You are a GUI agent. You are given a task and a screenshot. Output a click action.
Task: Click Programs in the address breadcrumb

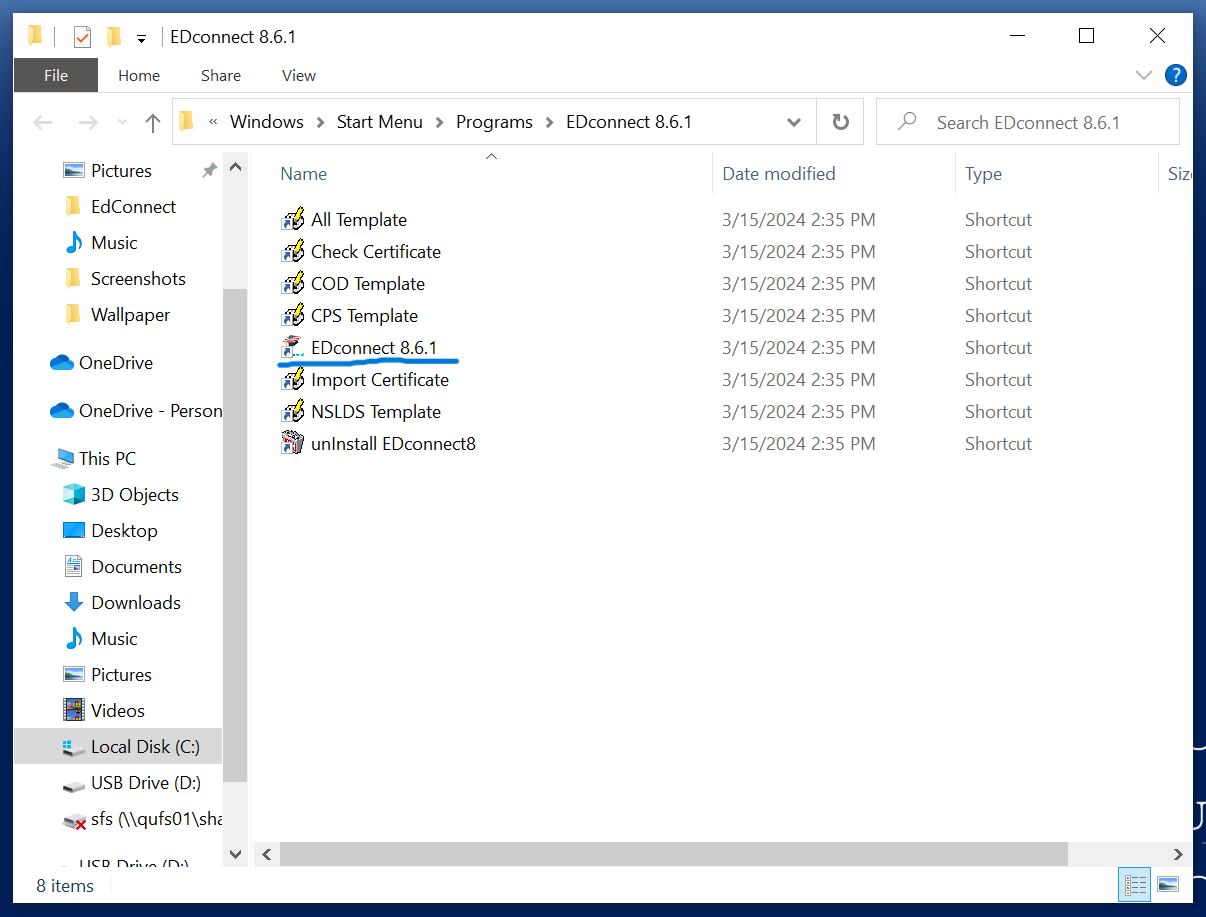coord(494,122)
